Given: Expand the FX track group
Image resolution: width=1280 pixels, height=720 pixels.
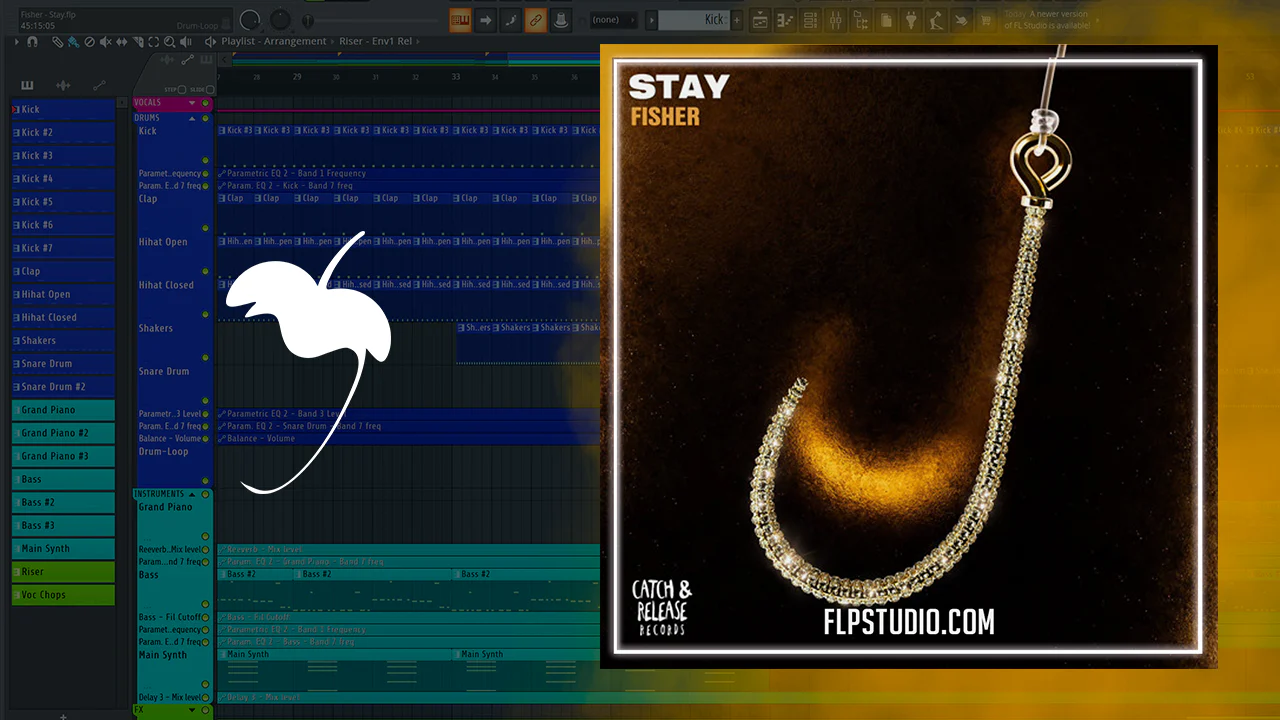Looking at the screenshot, I should pyautogui.click(x=192, y=710).
